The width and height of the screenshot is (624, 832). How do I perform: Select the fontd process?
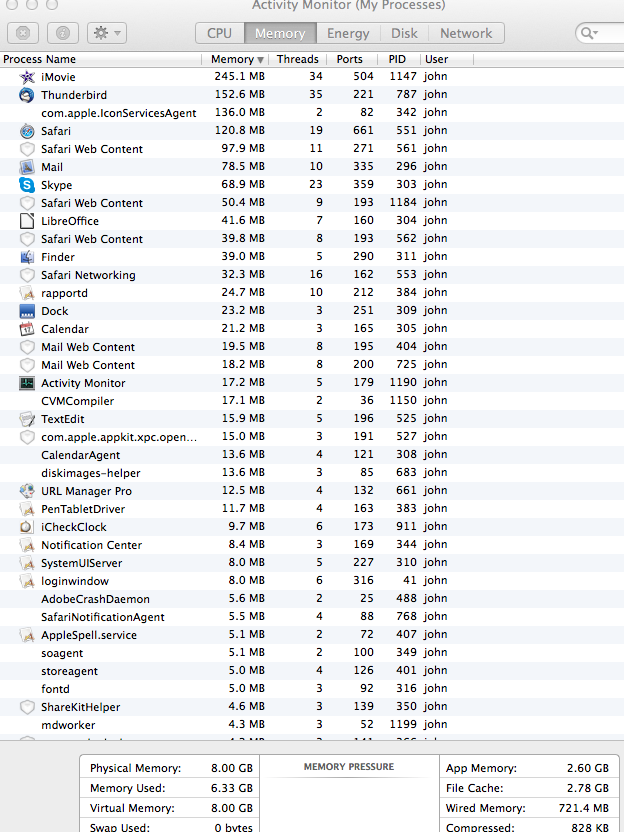(x=312, y=689)
